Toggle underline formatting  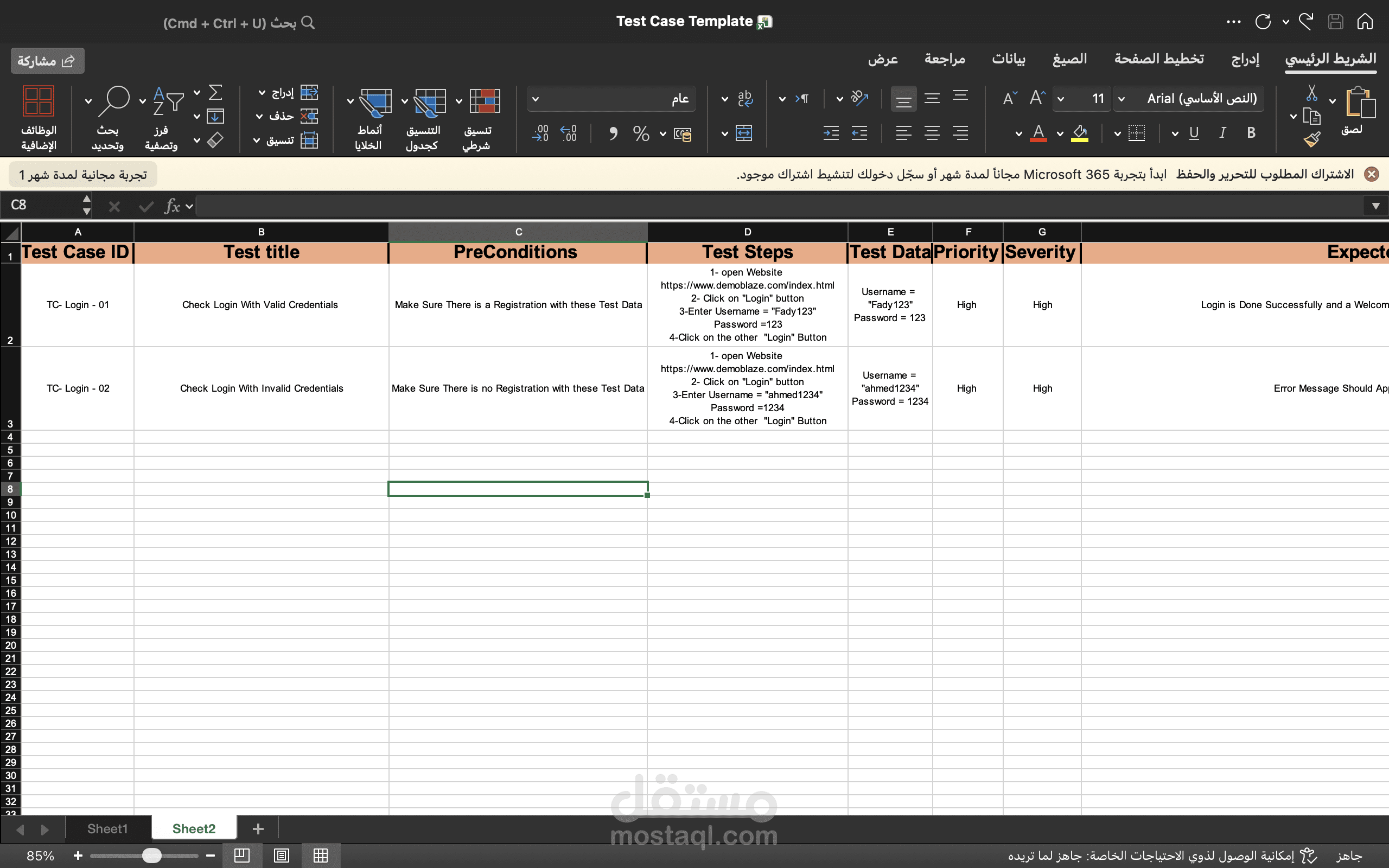coord(1194,133)
